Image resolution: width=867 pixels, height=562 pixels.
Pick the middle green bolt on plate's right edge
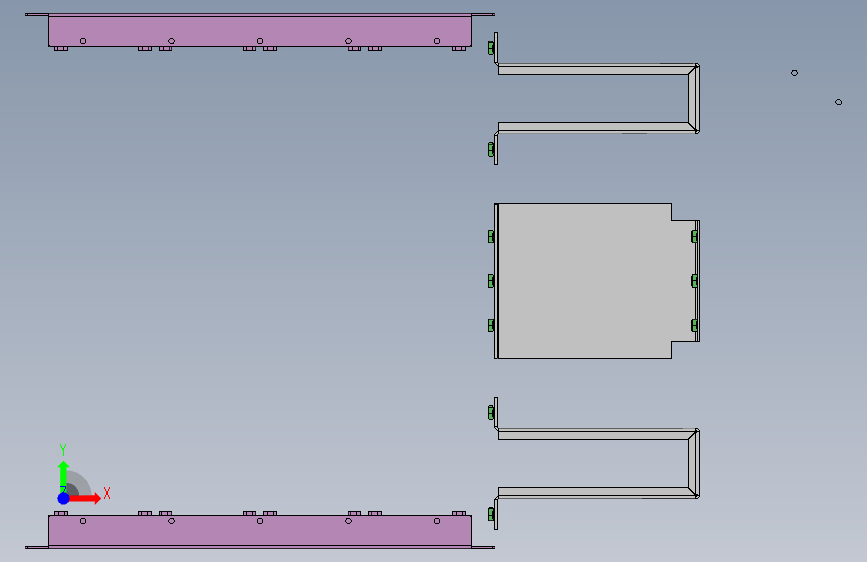[694, 281]
